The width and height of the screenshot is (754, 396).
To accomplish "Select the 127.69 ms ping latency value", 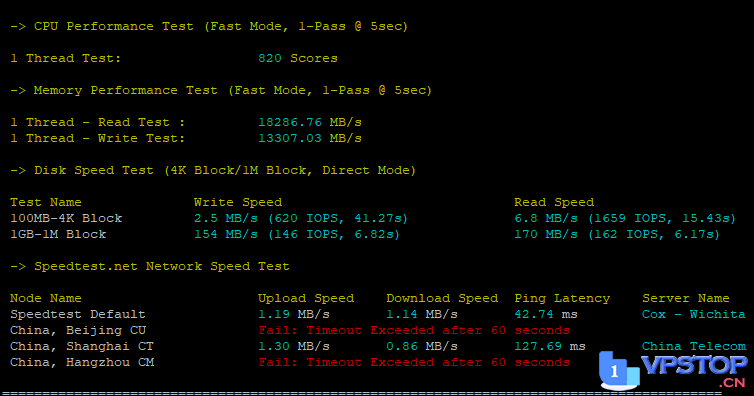I will [550, 346].
